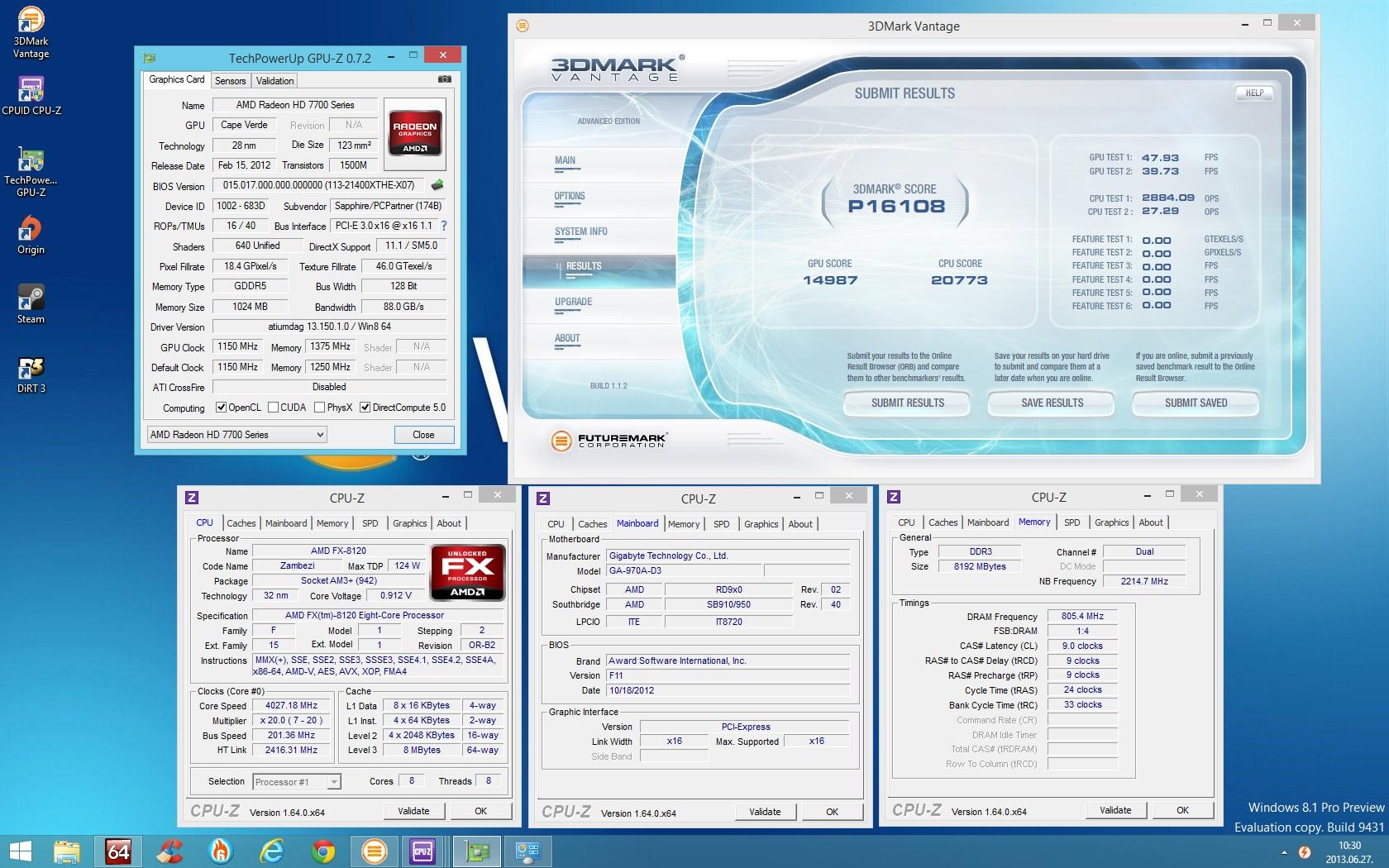Click the AMD FX processor logo in CPU-Z
This screenshot has width=1389, height=868.
(467, 572)
